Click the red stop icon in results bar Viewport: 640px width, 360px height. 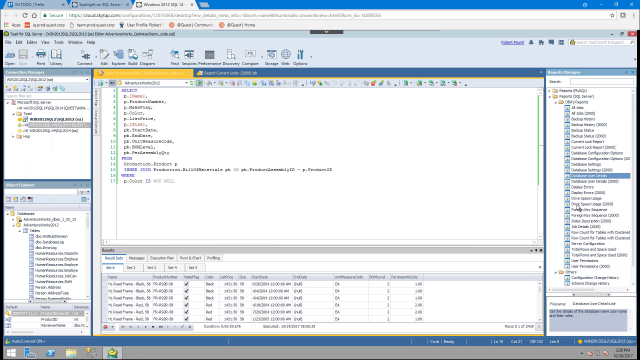click(106, 327)
